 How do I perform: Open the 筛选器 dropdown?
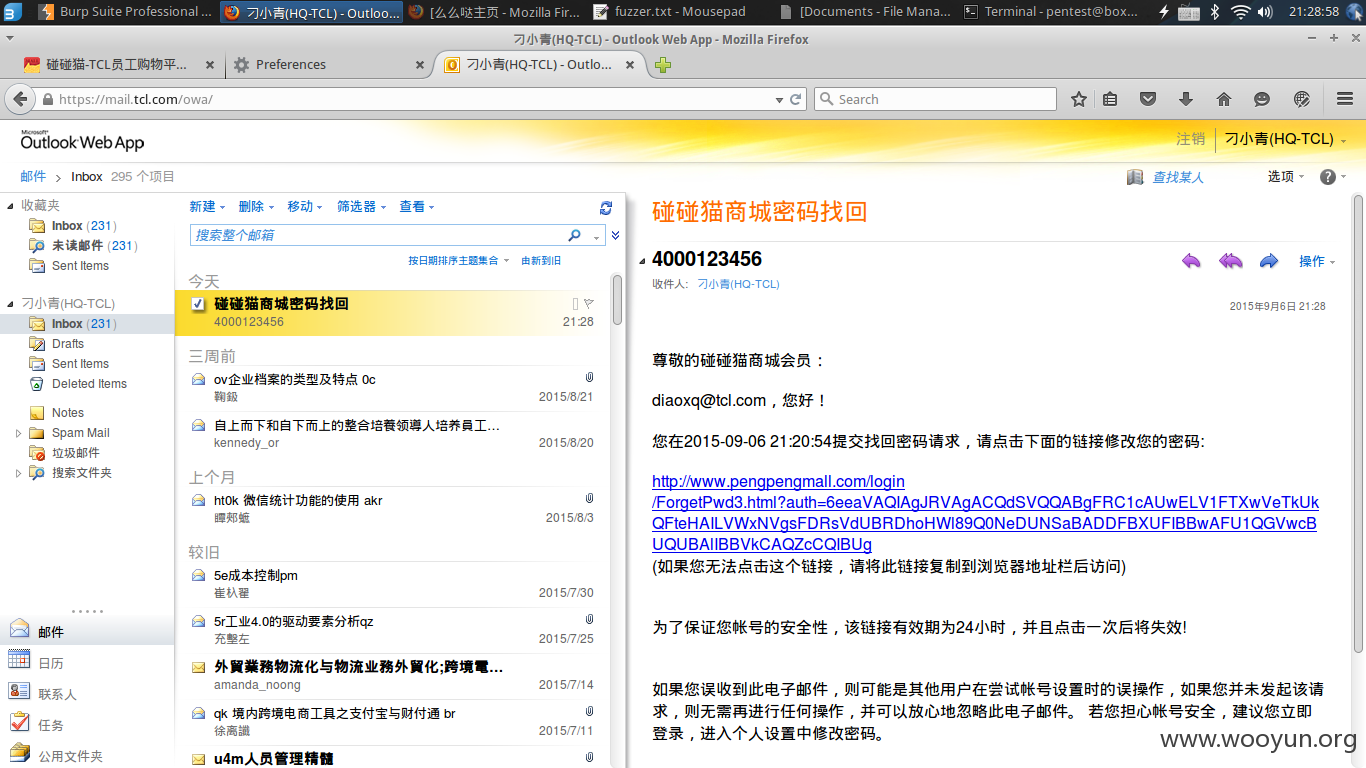click(362, 207)
